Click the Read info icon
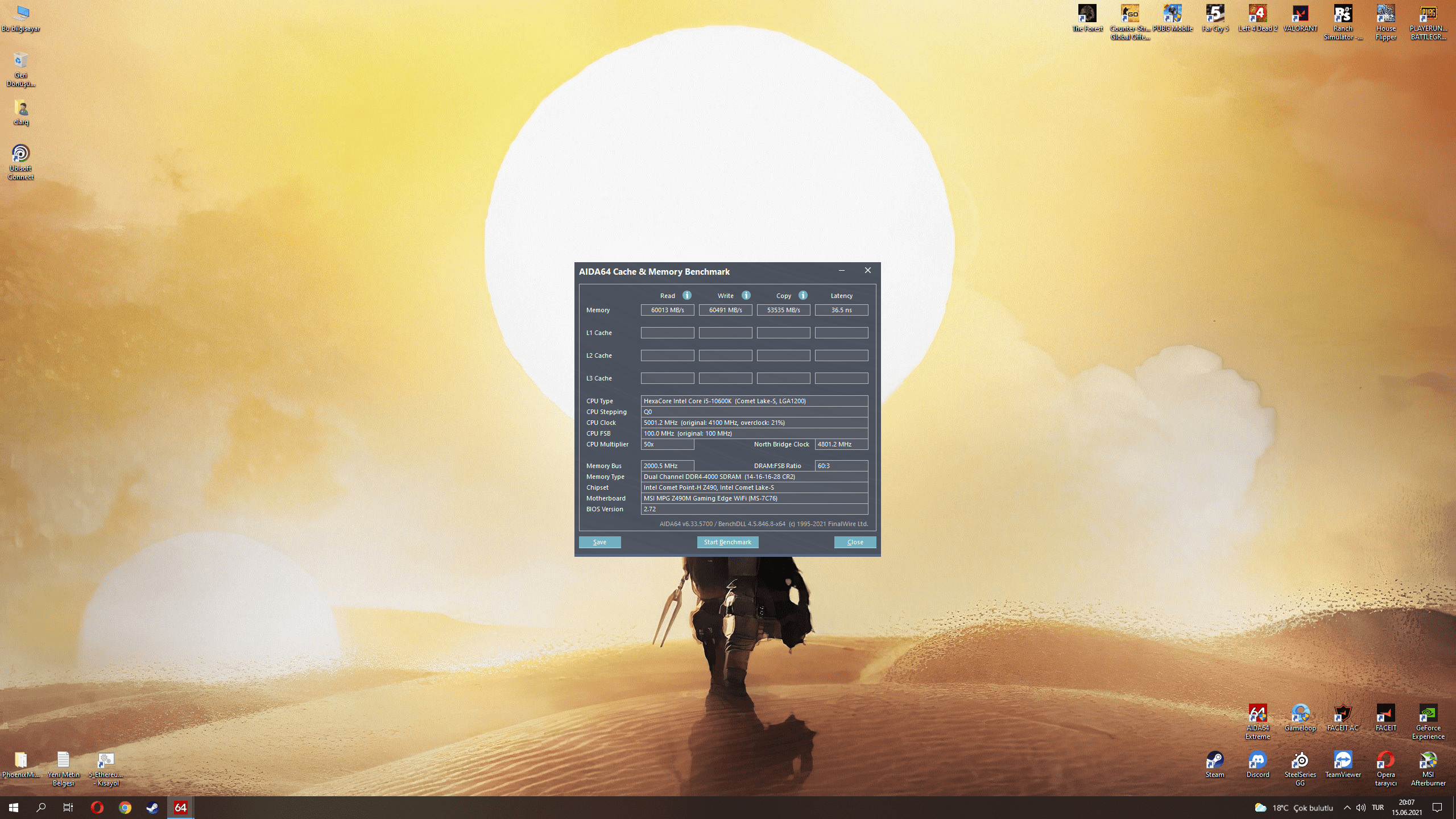This screenshot has width=1456, height=819. pos(687,295)
